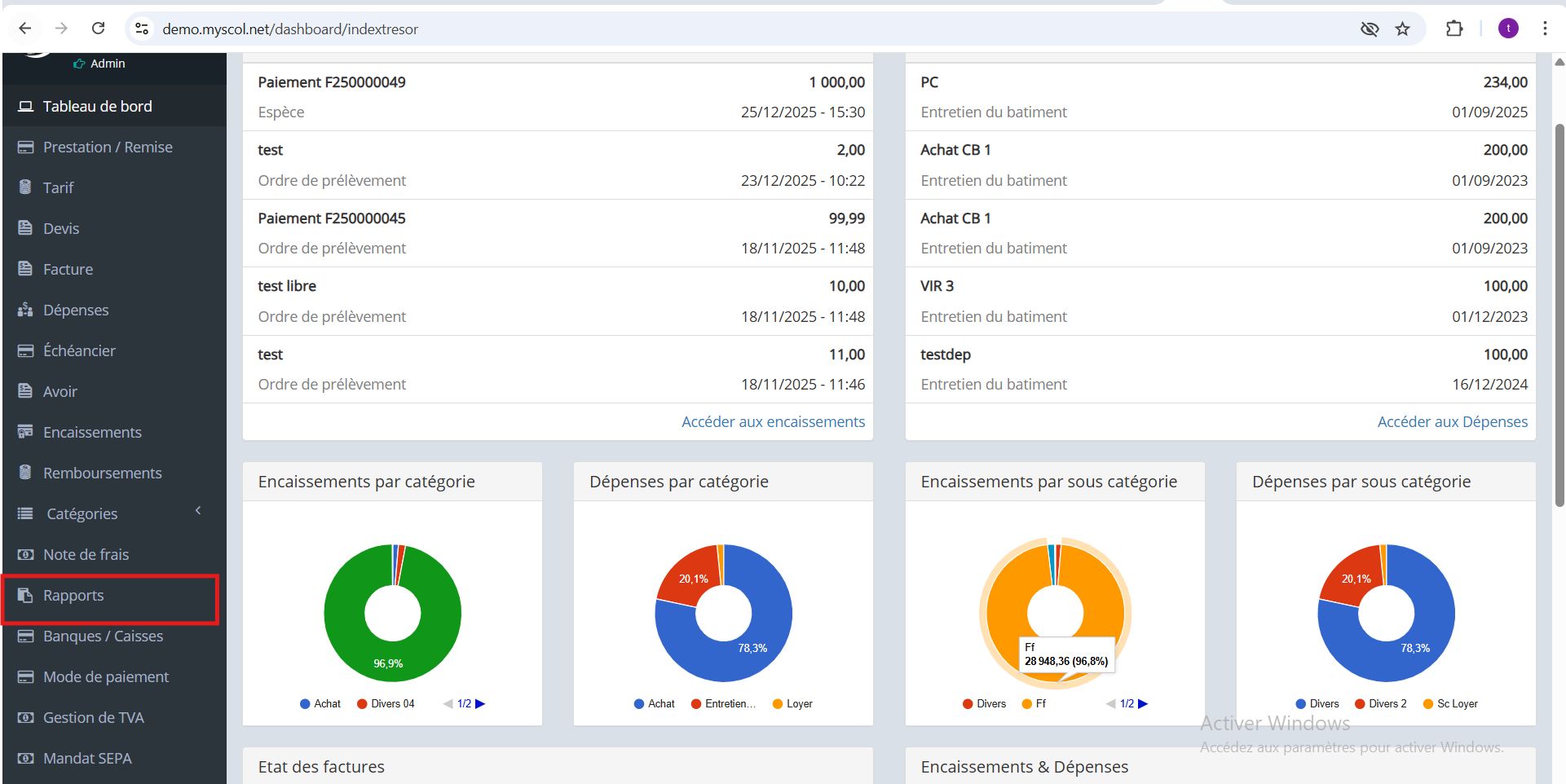Go to next legend page in Encaissements par catégorie
Viewport: 1566px width, 784px height.
pos(480,703)
